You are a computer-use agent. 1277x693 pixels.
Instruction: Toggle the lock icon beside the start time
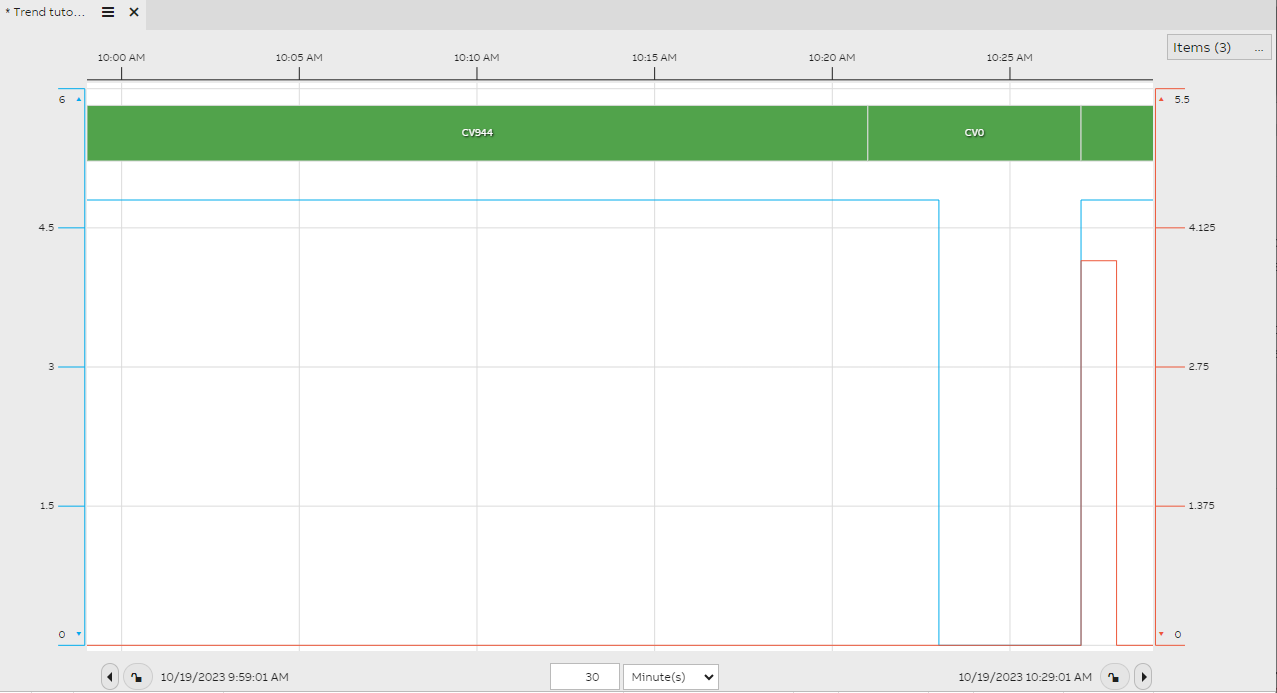coord(137,676)
